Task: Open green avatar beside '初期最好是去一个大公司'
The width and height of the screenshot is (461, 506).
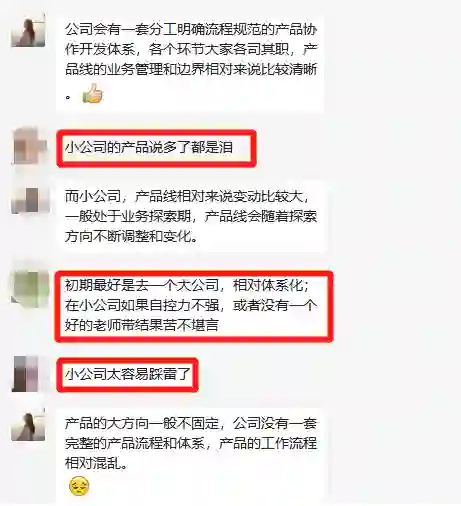Action: [x=30, y=289]
